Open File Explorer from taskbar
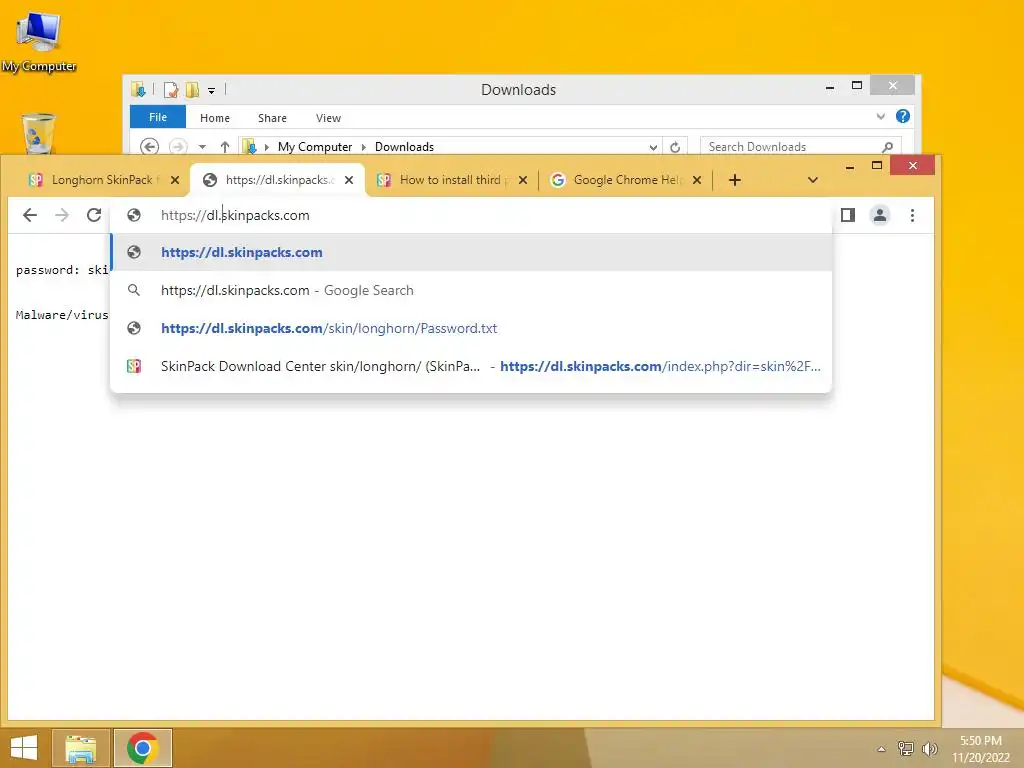1024x768 pixels. tap(80, 748)
